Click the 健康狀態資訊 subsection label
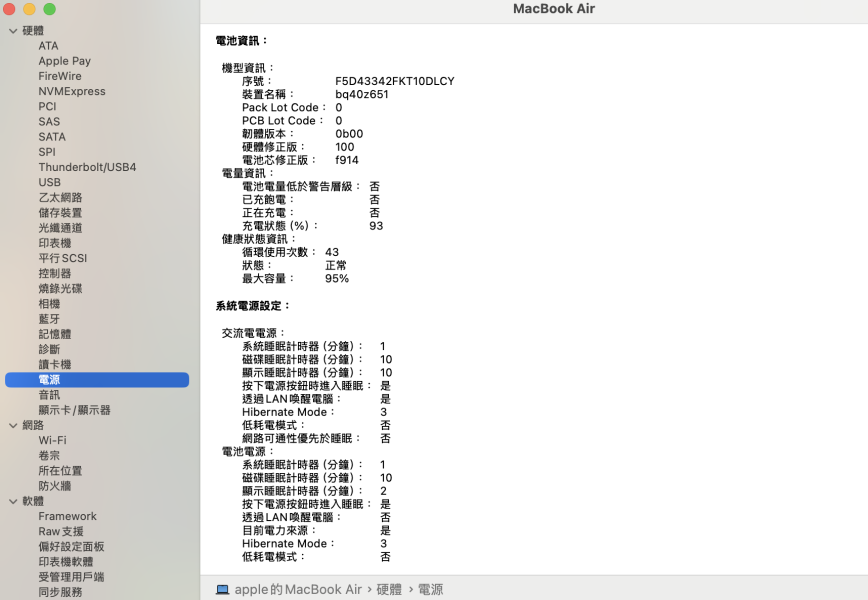The image size is (868, 600). 259,239
